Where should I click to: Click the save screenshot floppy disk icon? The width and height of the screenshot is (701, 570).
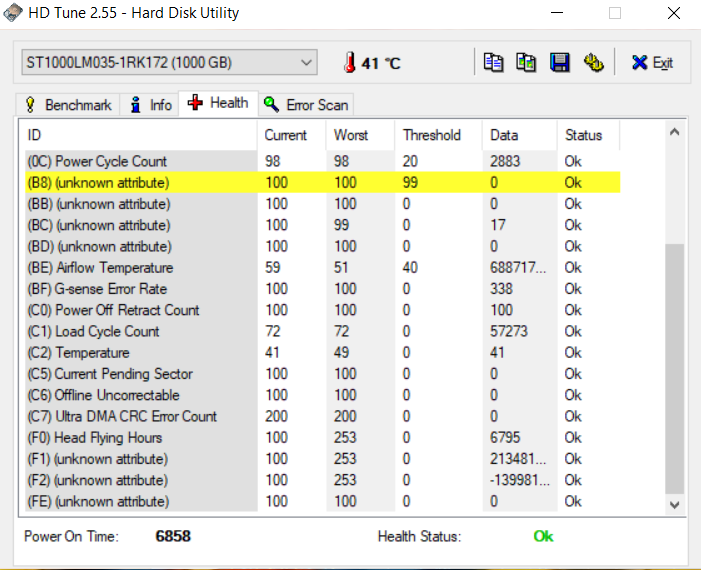pyautogui.click(x=560, y=63)
